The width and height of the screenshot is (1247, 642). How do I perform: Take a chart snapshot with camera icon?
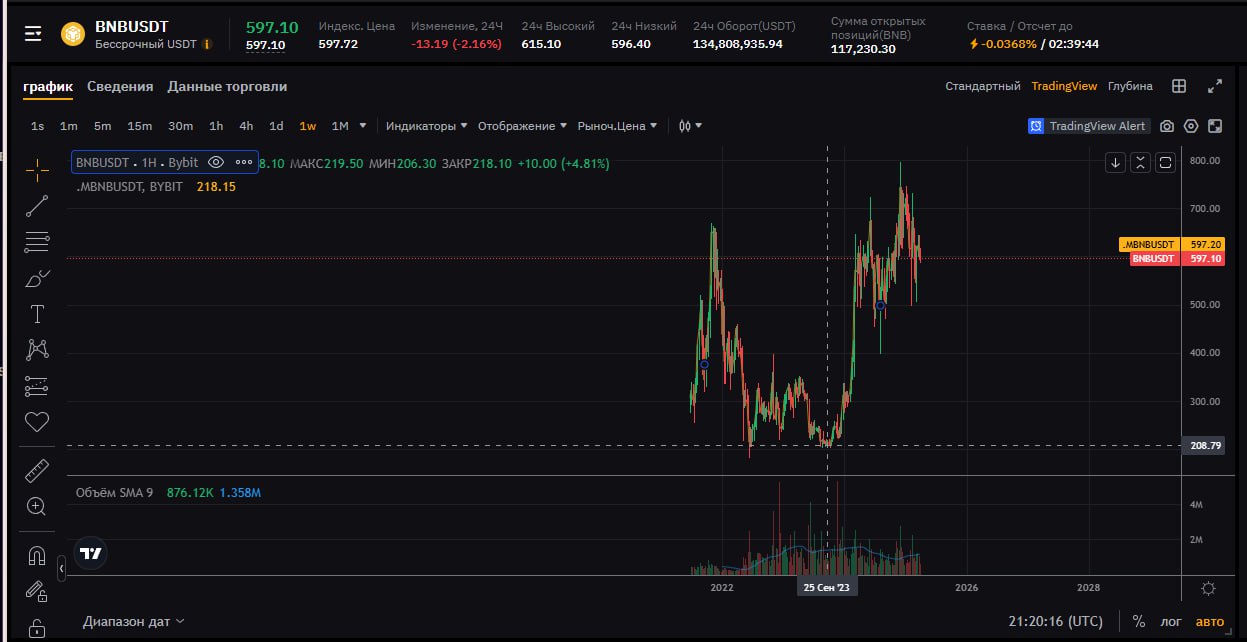pos(1166,126)
